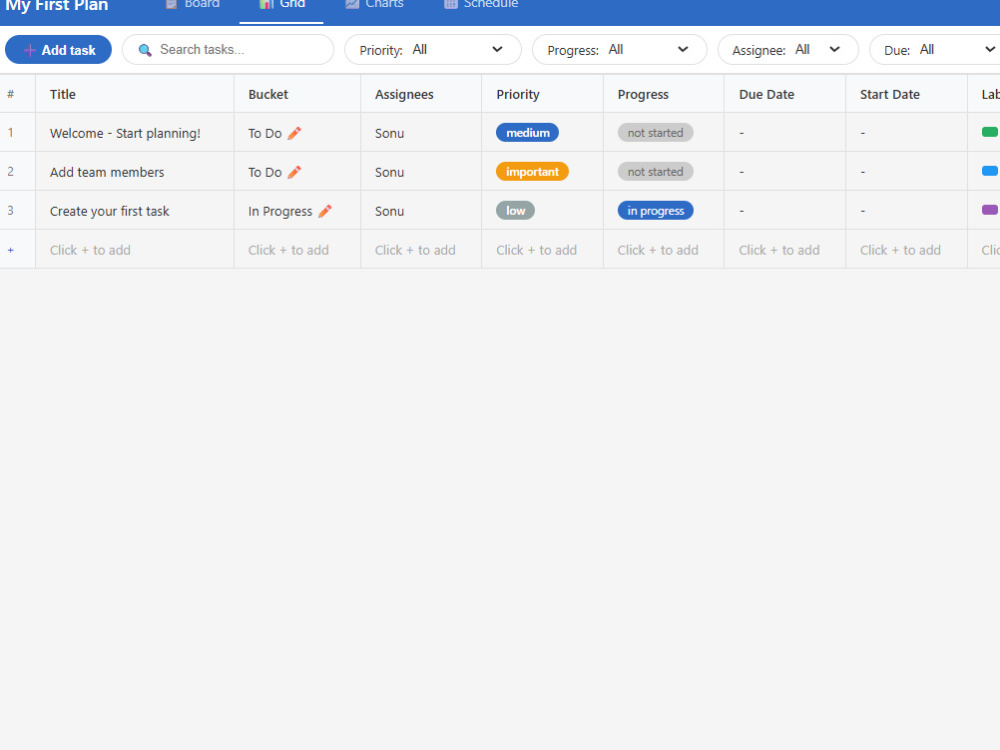
Task: Click the blue label swatch in row 2
Action: click(990, 171)
